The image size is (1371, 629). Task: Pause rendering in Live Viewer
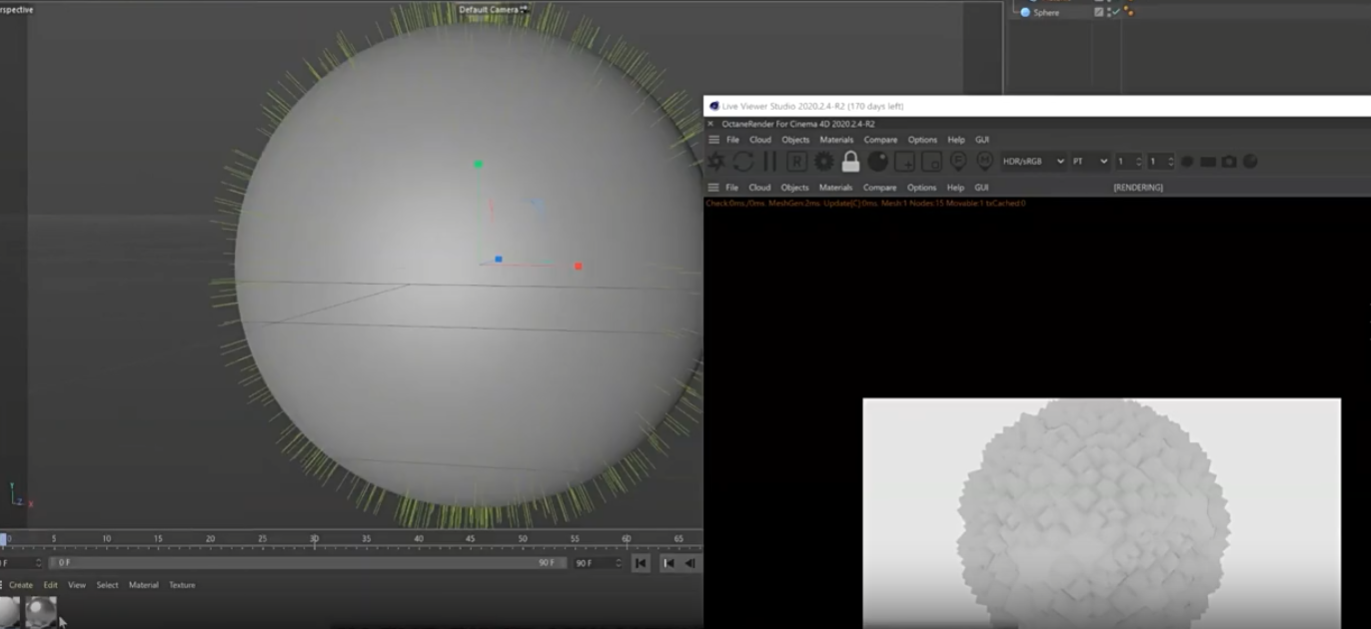coord(769,161)
